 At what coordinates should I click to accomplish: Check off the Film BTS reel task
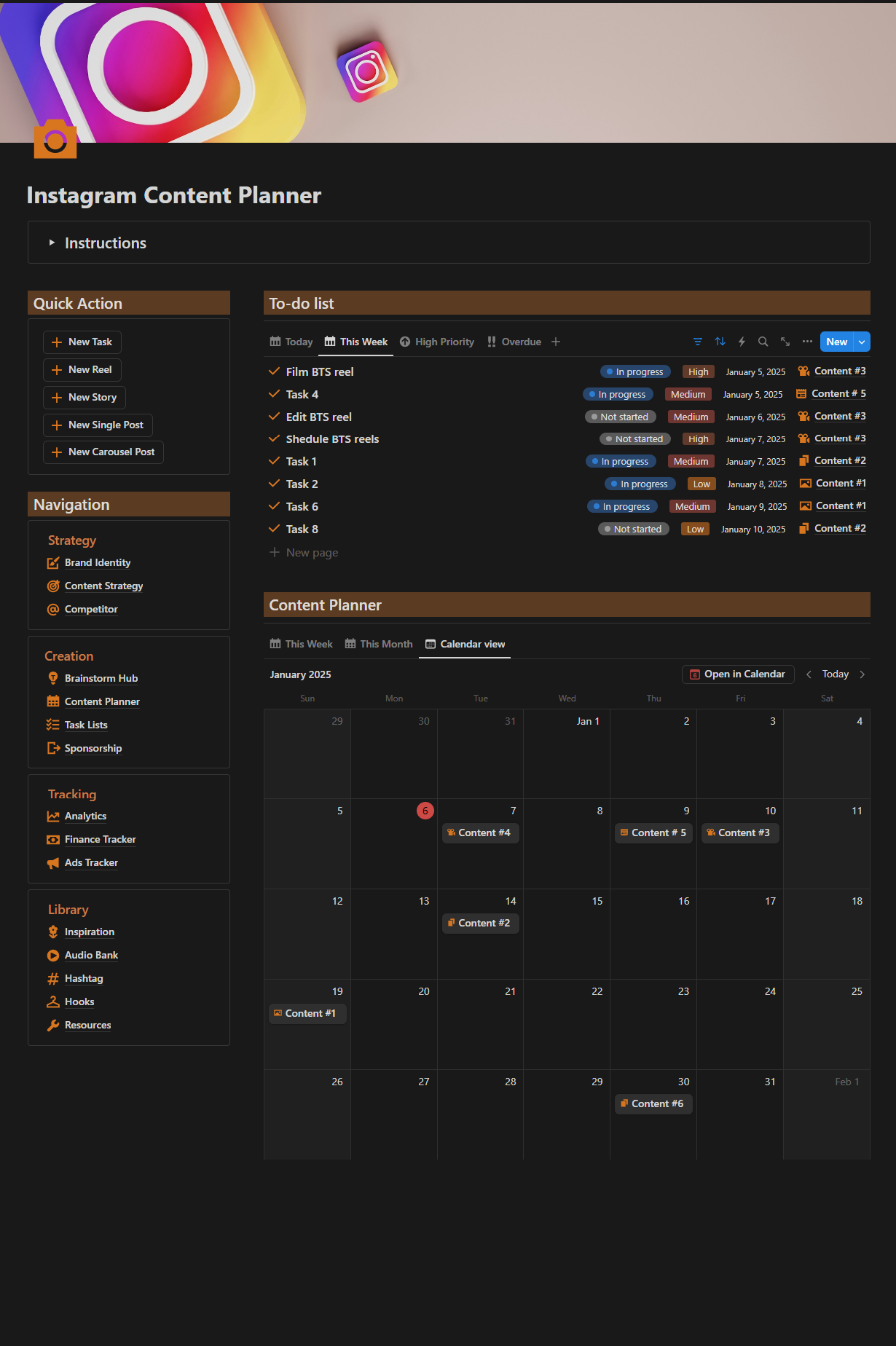[275, 371]
